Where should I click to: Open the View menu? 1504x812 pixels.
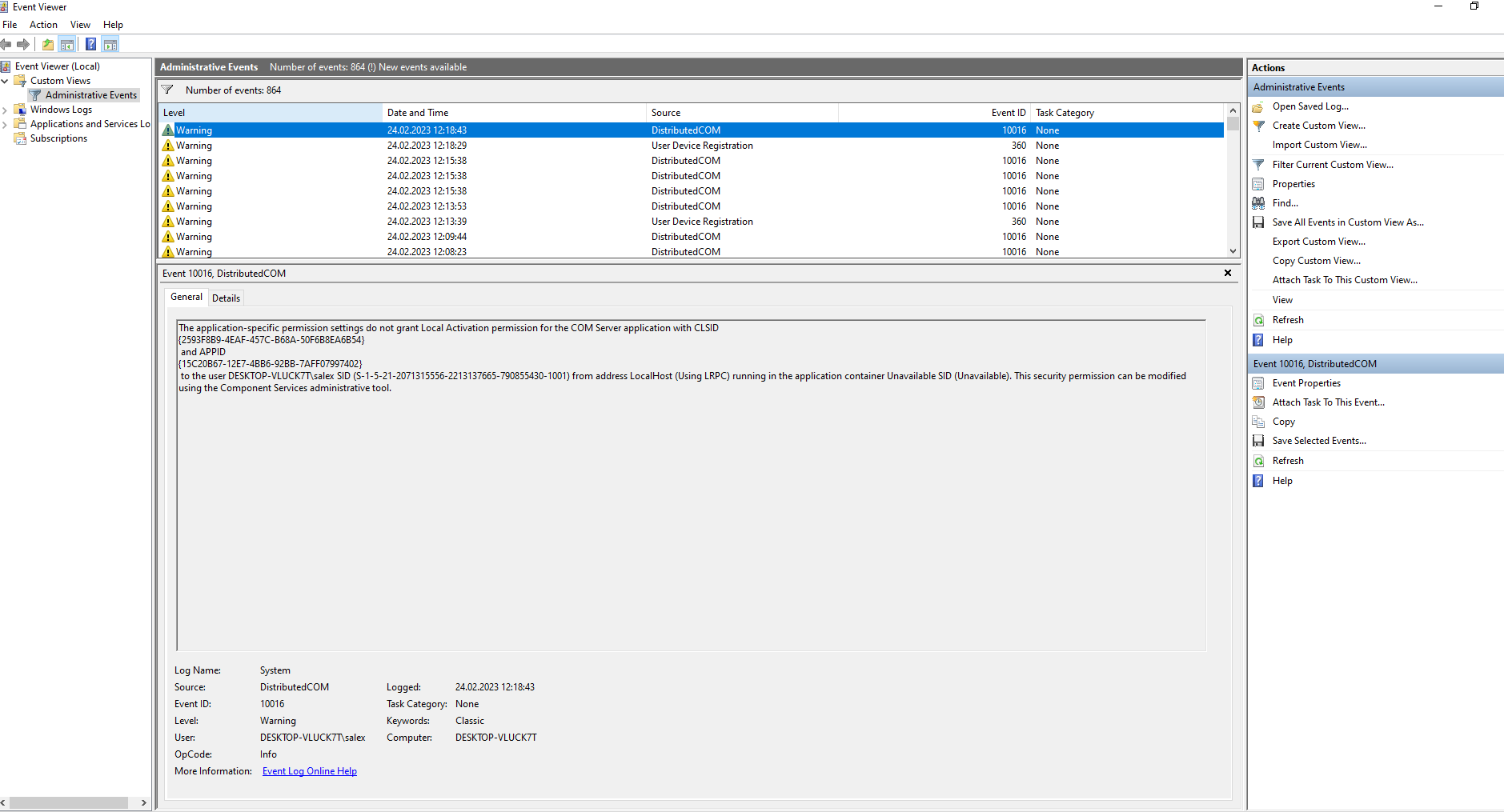pyautogui.click(x=80, y=25)
